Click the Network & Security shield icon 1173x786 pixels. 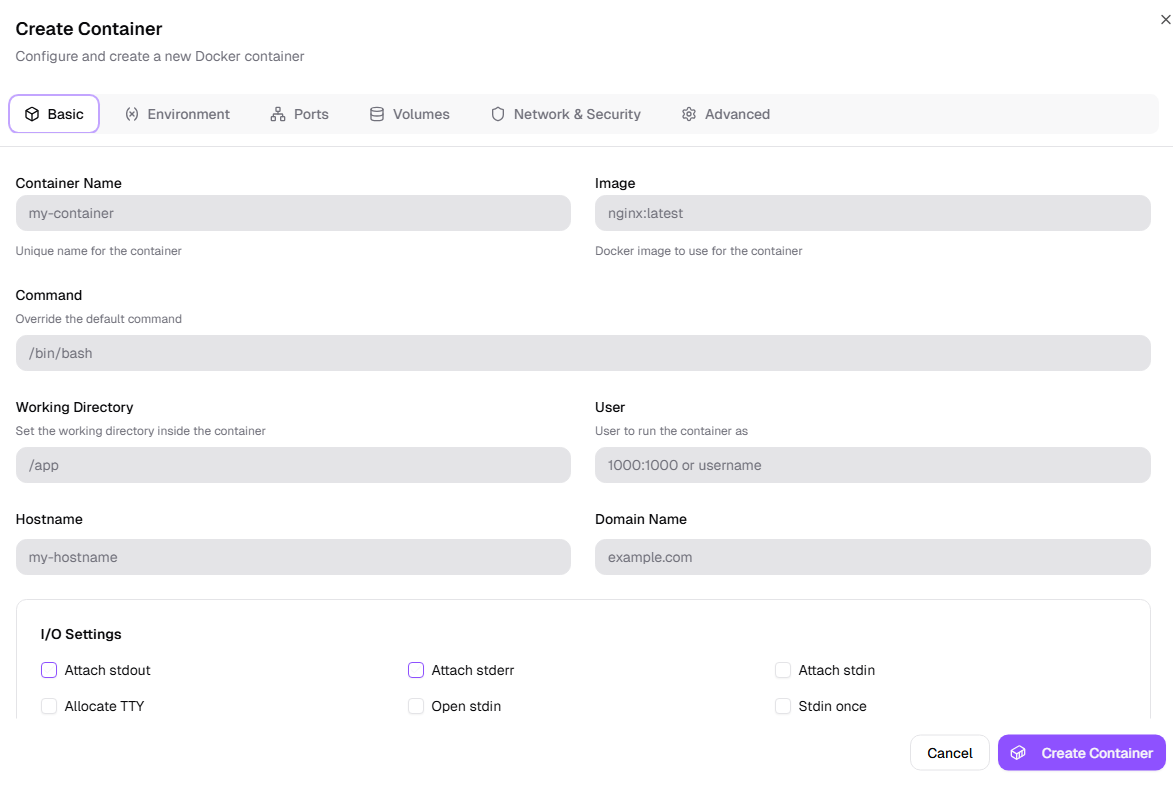(x=498, y=114)
